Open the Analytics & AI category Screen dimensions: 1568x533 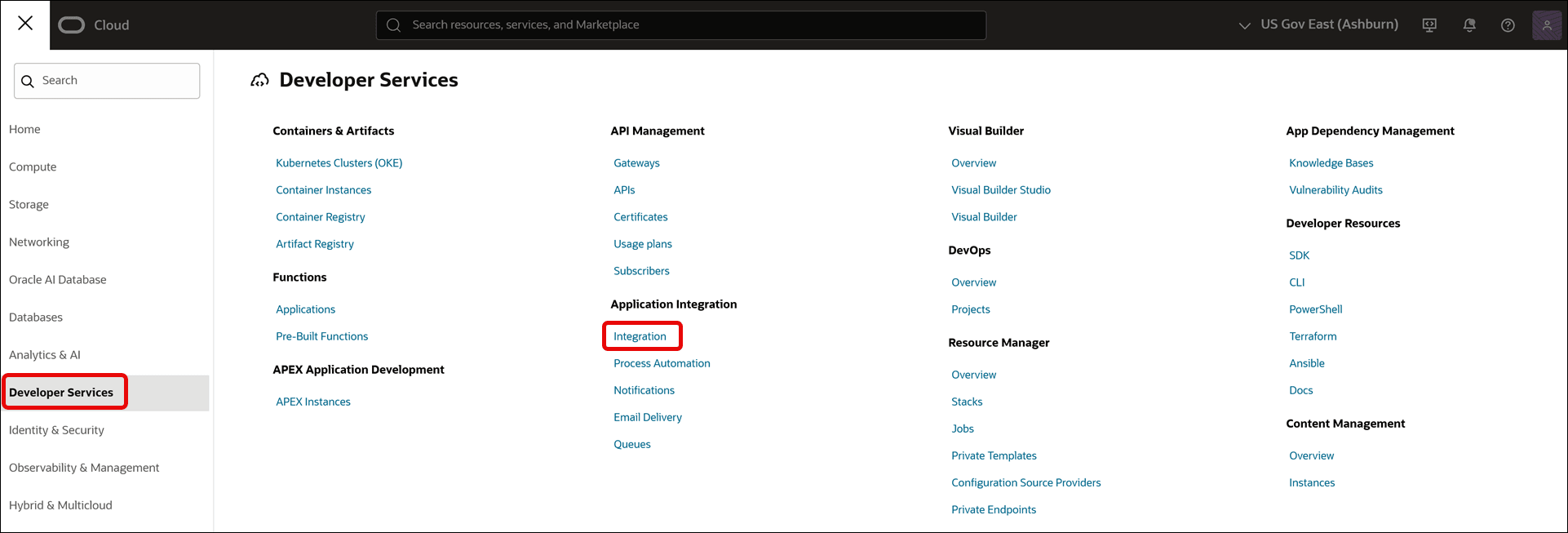tap(45, 354)
